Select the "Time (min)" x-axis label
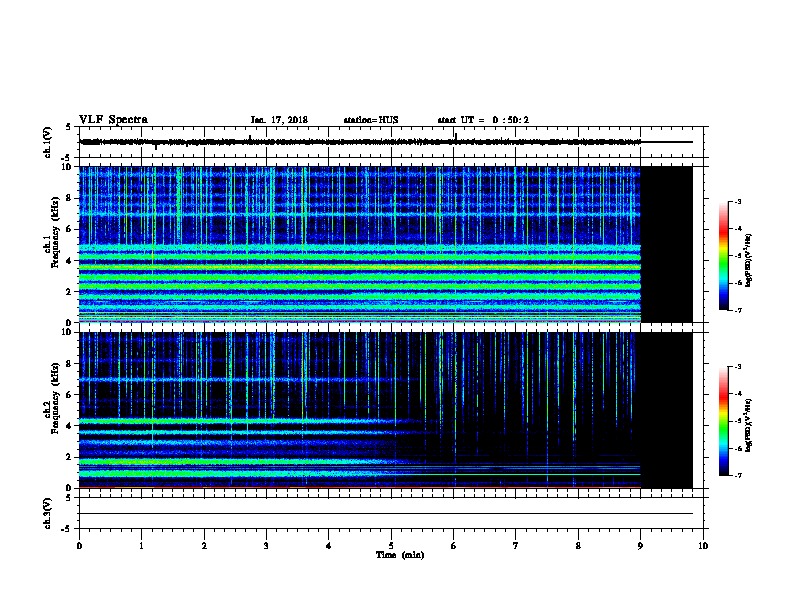The height and width of the screenshot is (612, 792). [400, 555]
